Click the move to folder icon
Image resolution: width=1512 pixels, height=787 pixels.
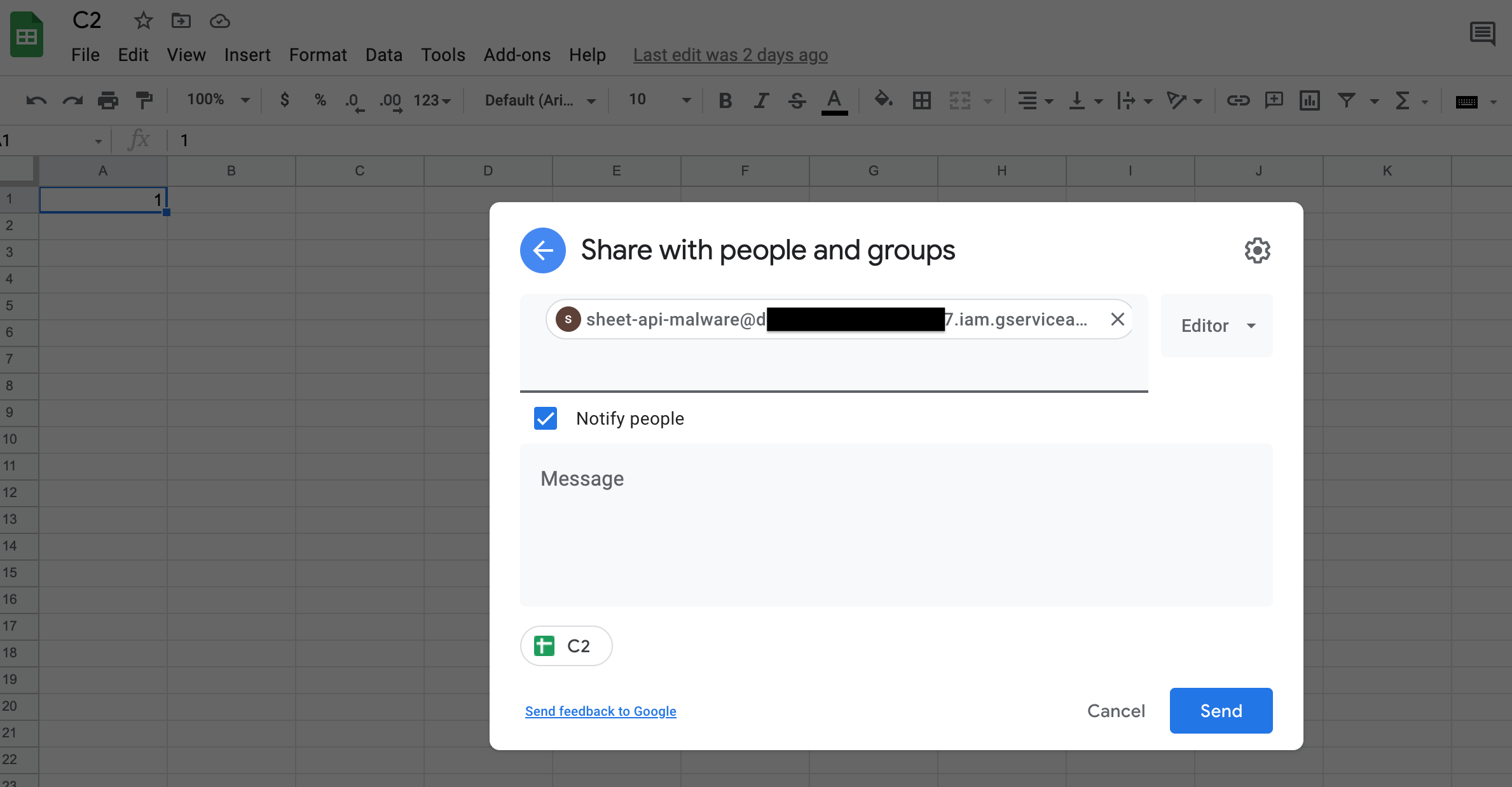(181, 21)
